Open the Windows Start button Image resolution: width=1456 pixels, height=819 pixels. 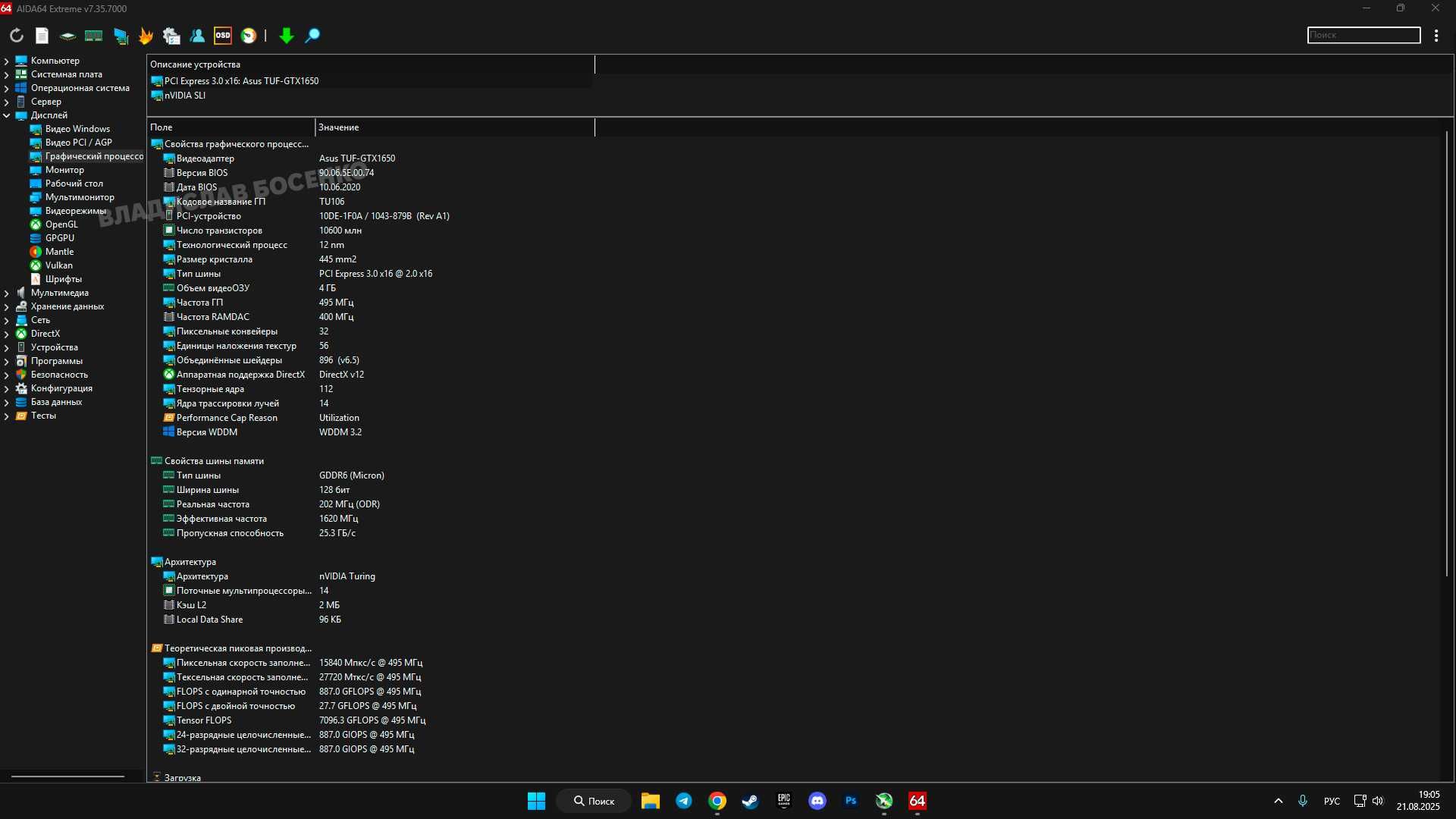[536, 801]
